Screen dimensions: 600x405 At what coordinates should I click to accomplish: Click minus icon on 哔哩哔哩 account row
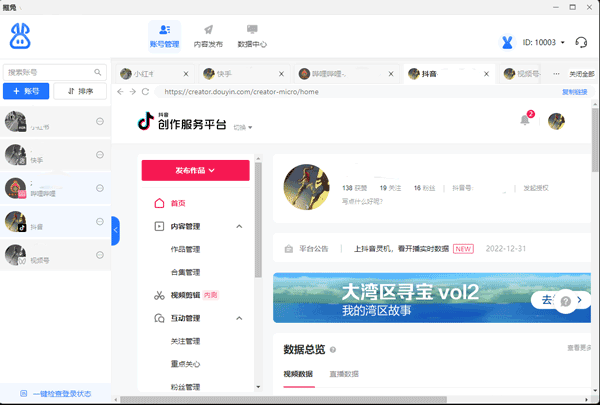coord(100,188)
